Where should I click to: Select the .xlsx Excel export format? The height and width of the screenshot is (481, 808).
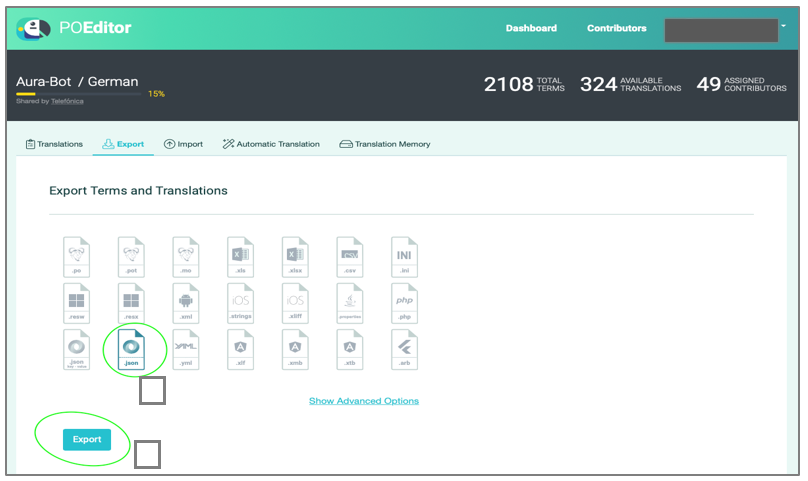(x=295, y=257)
